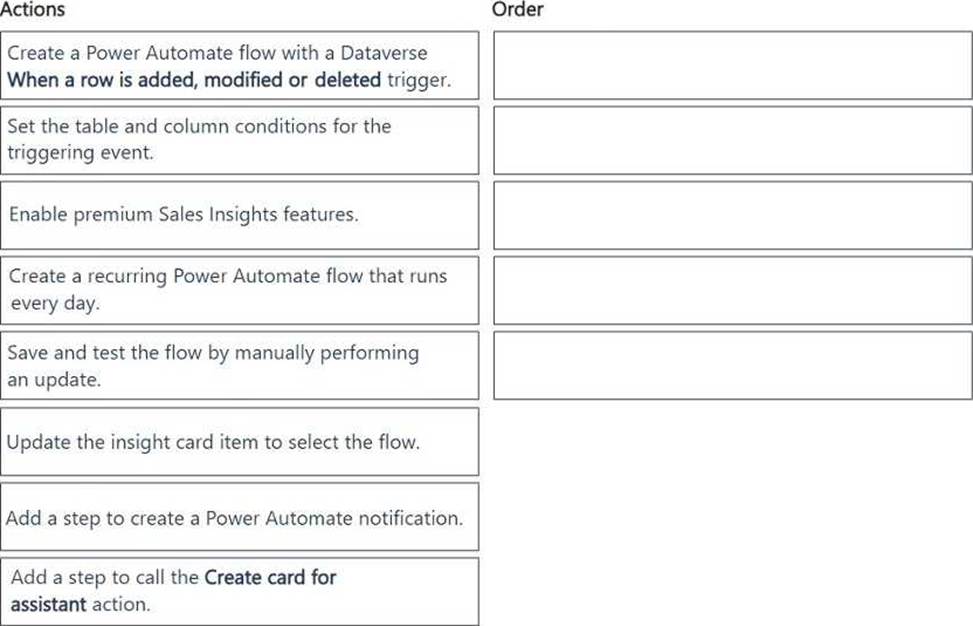Select the Dataverse row added trigger action
The width and height of the screenshot is (973, 626).
(x=240, y=65)
